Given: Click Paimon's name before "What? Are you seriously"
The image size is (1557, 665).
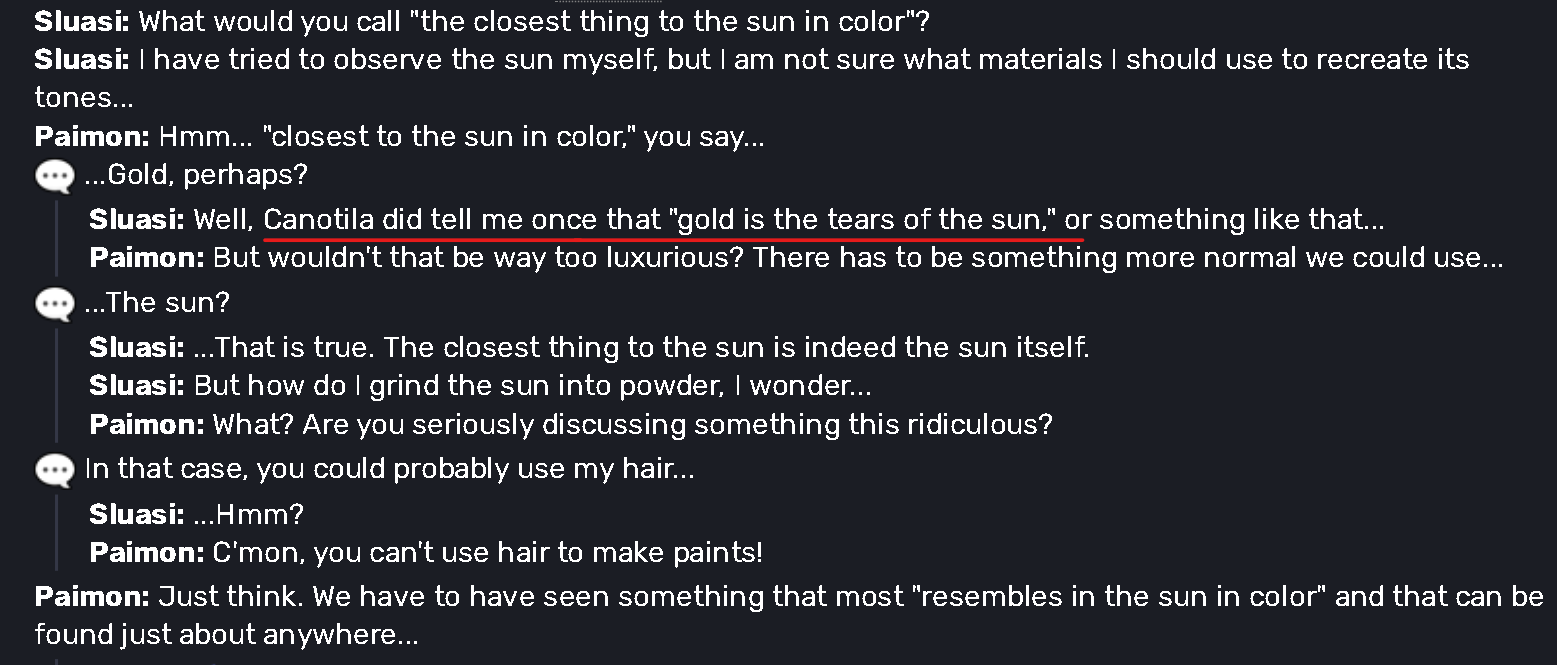Looking at the screenshot, I should [x=147, y=424].
